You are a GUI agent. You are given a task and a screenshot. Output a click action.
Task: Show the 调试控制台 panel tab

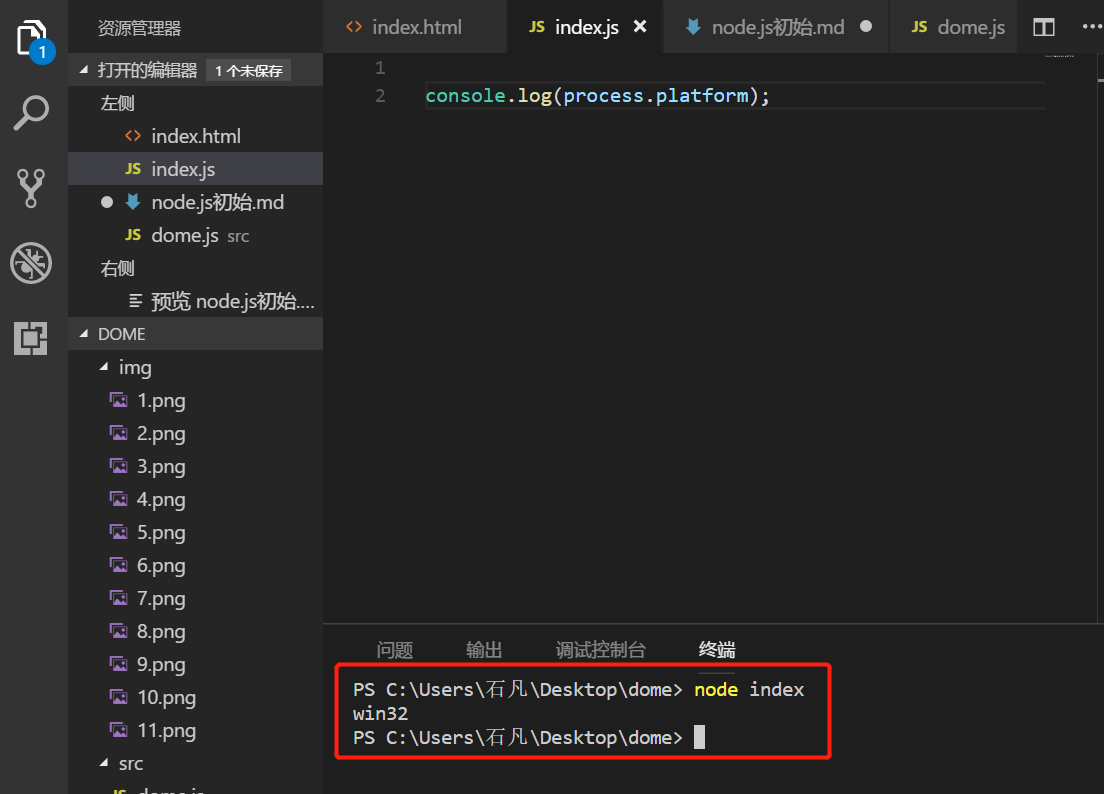(601, 650)
